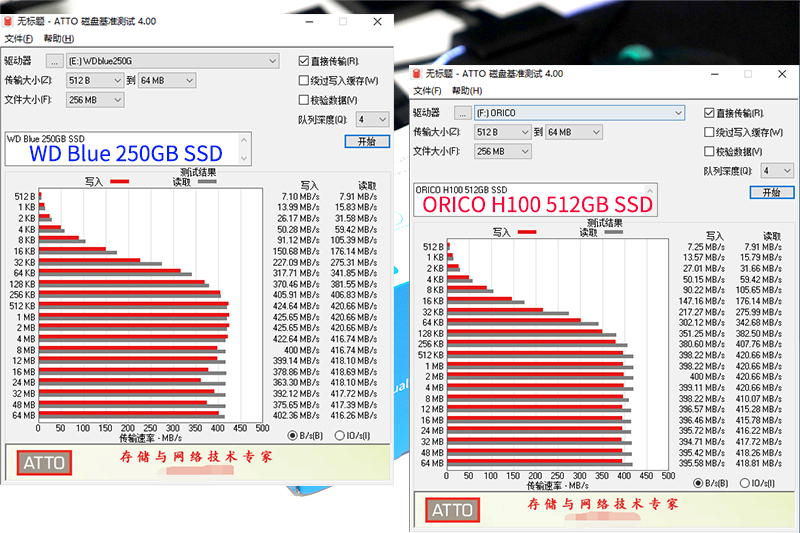Minimize the WD Blue ATTO window
The width and height of the screenshot is (800, 533).
pos(310,21)
